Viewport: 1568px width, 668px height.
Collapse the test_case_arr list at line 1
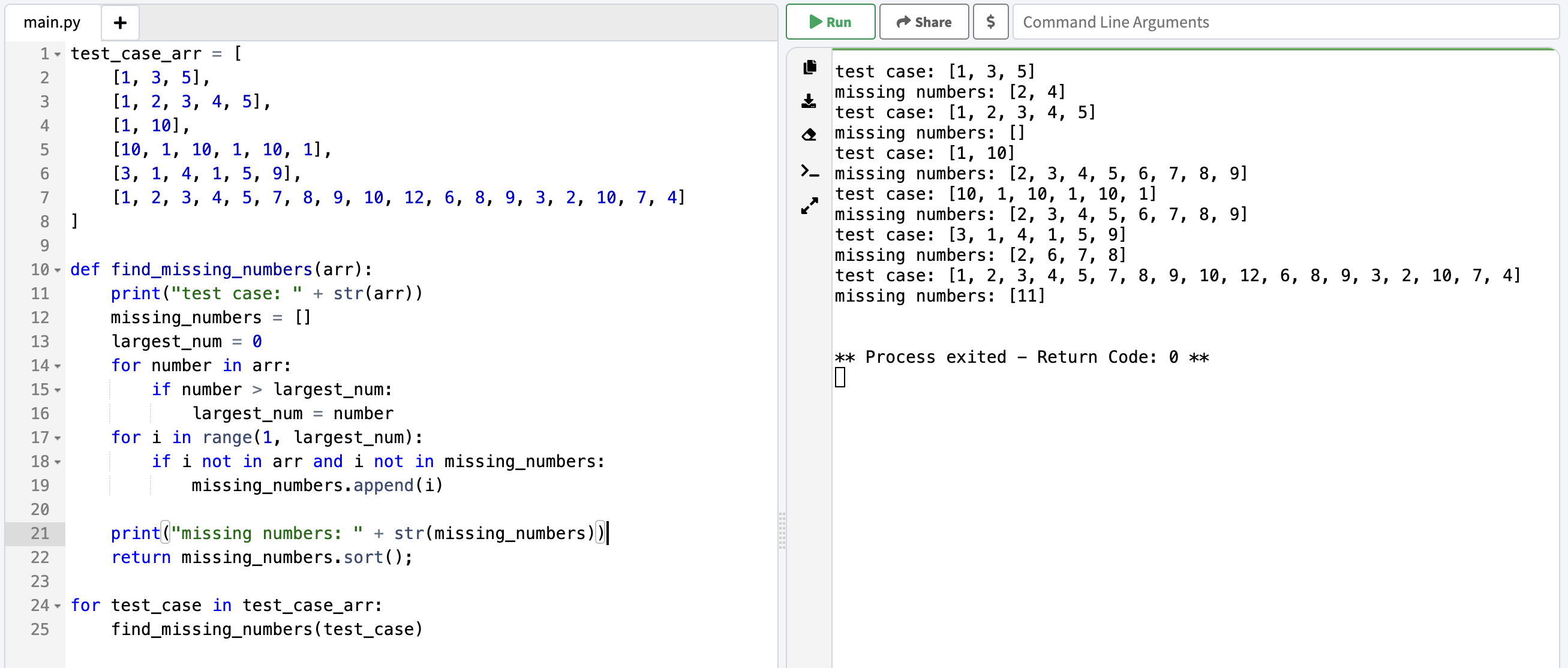57,54
